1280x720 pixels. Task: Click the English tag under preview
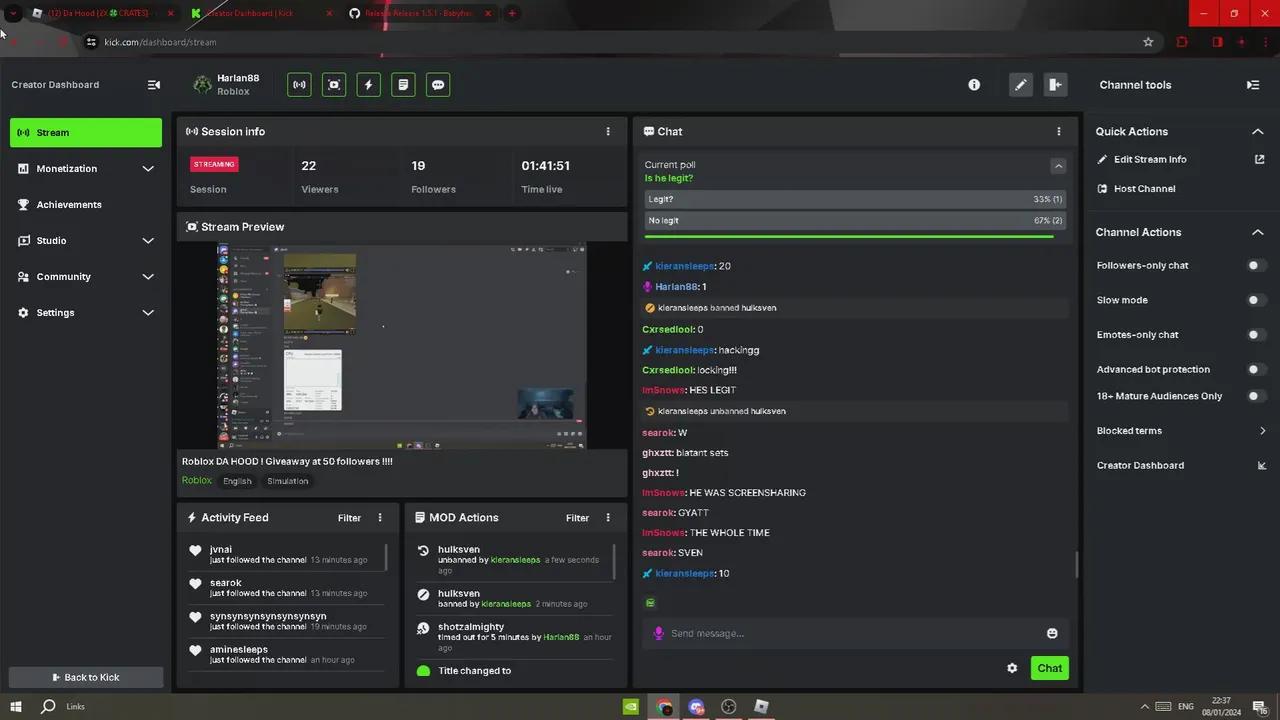click(237, 481)
